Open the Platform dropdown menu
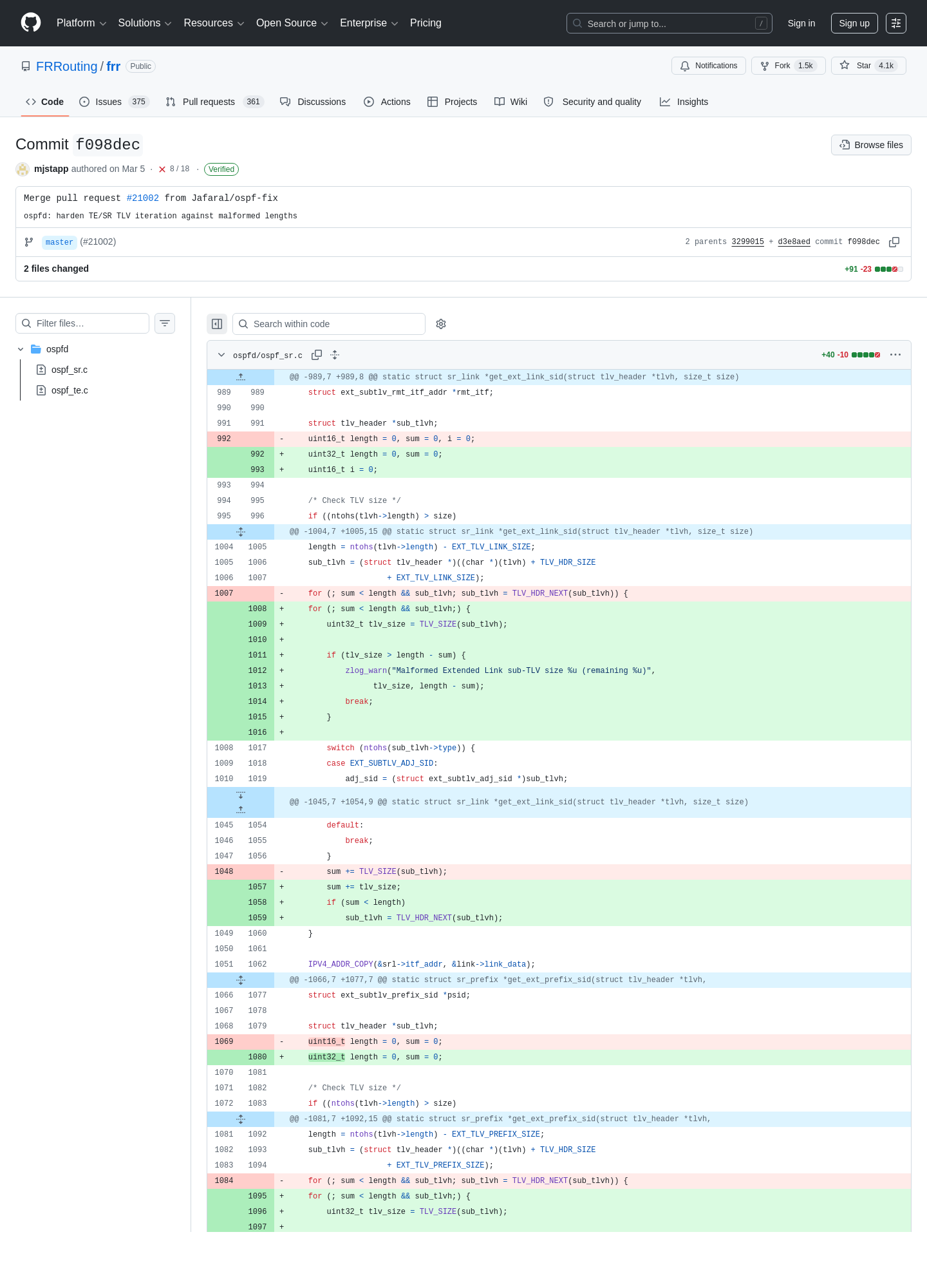The height and width of the screenshot is (1288, 927). point(81,23)
